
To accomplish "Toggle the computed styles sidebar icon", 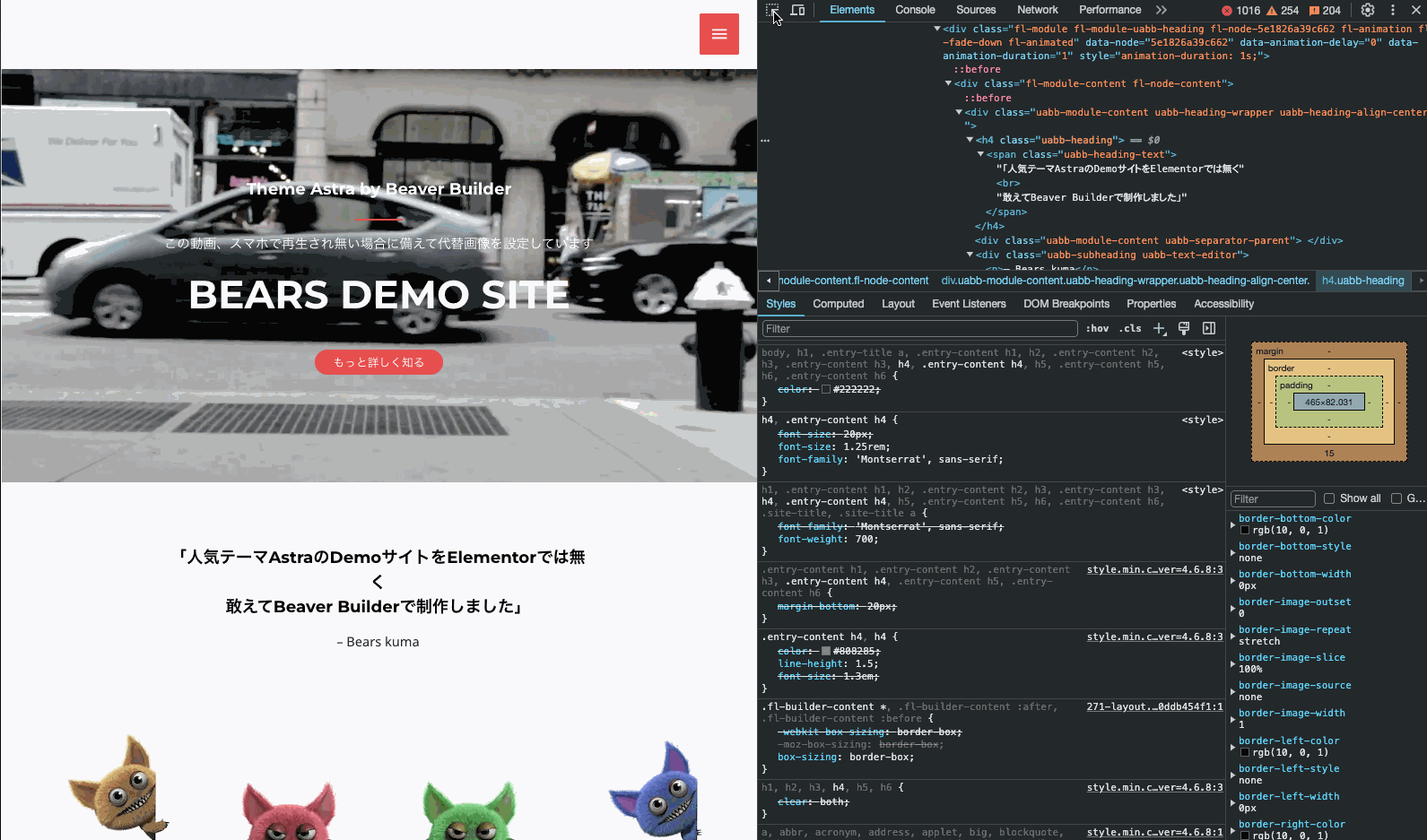I will point(1209,329).
